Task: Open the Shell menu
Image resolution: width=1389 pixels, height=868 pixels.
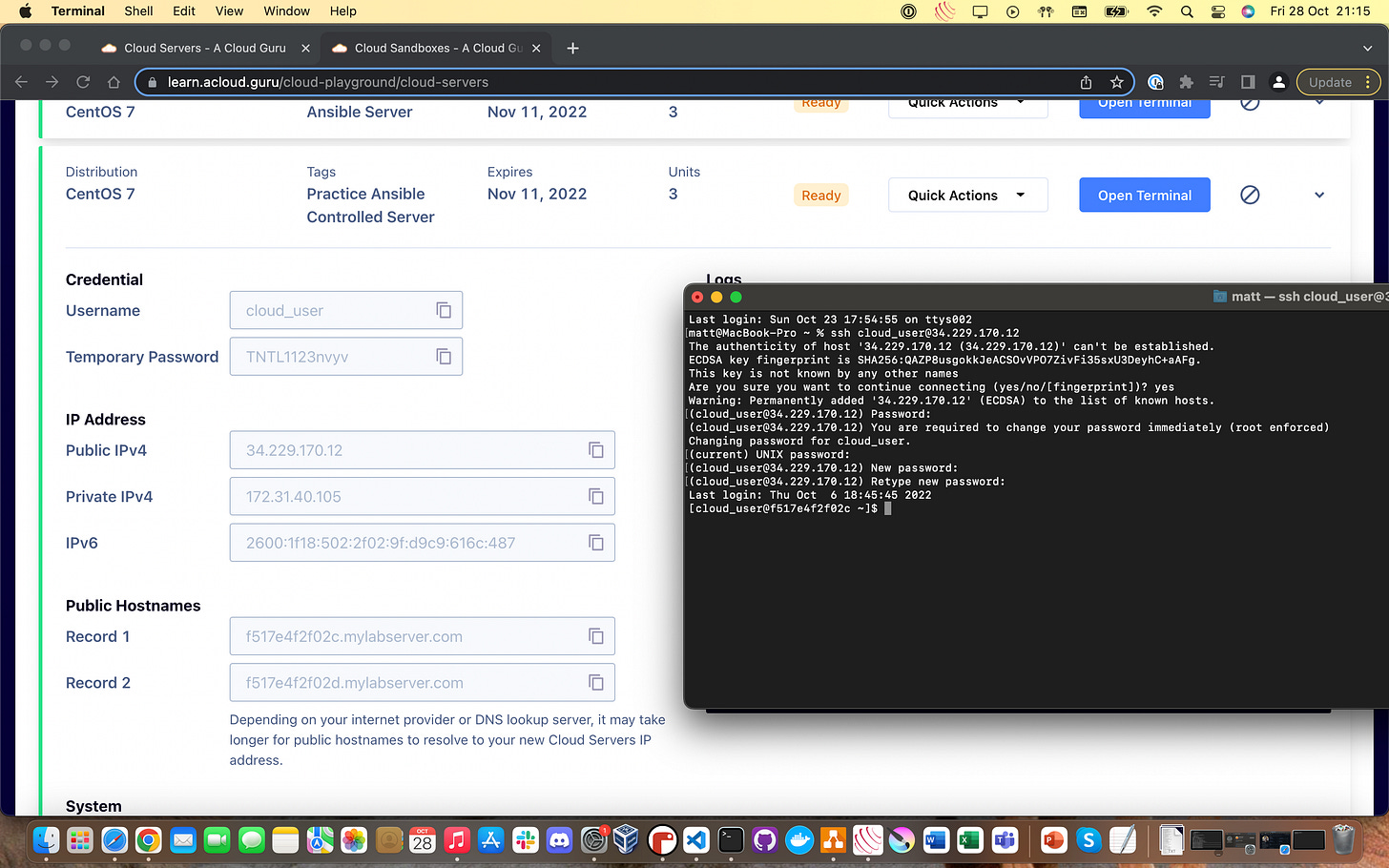Action: click(x=138, y=11)
